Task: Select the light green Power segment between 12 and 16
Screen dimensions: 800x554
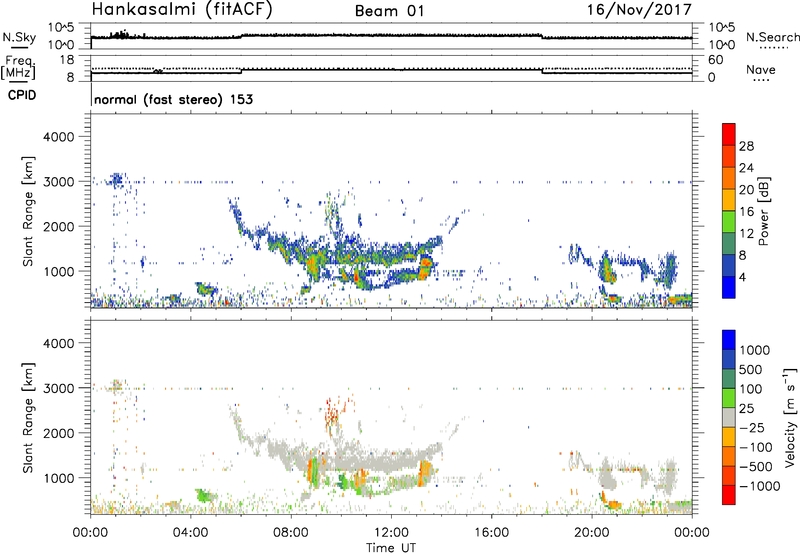Action: tap(729, 221)
